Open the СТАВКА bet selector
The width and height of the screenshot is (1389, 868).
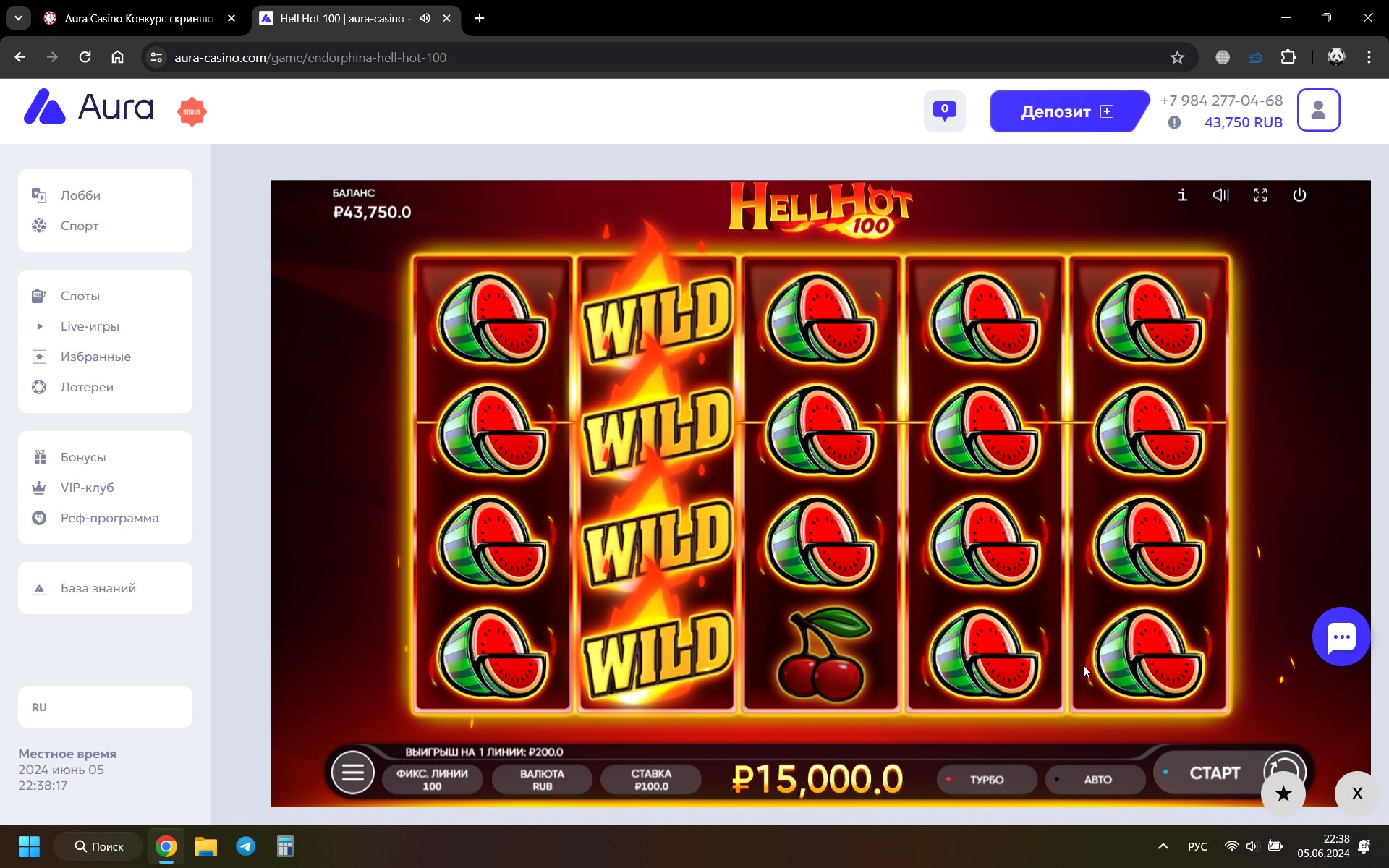[x=651, y=780]
